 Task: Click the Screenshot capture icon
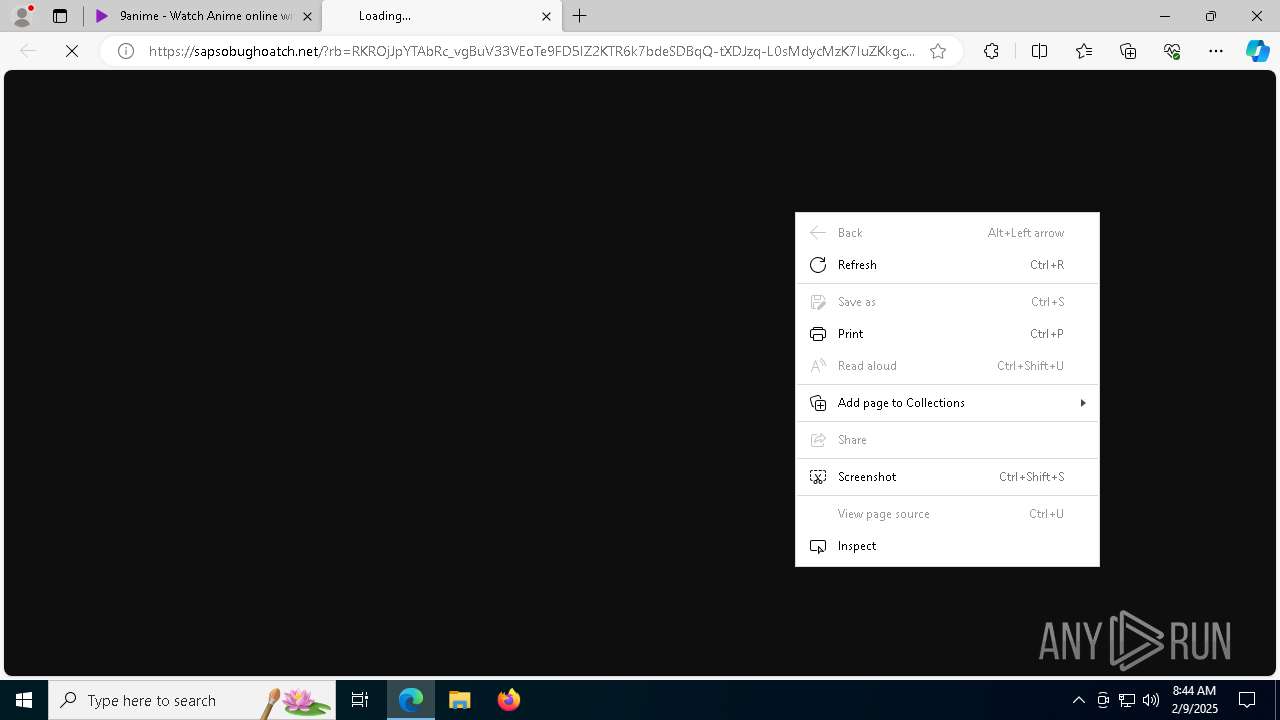[x=818, y=477]
